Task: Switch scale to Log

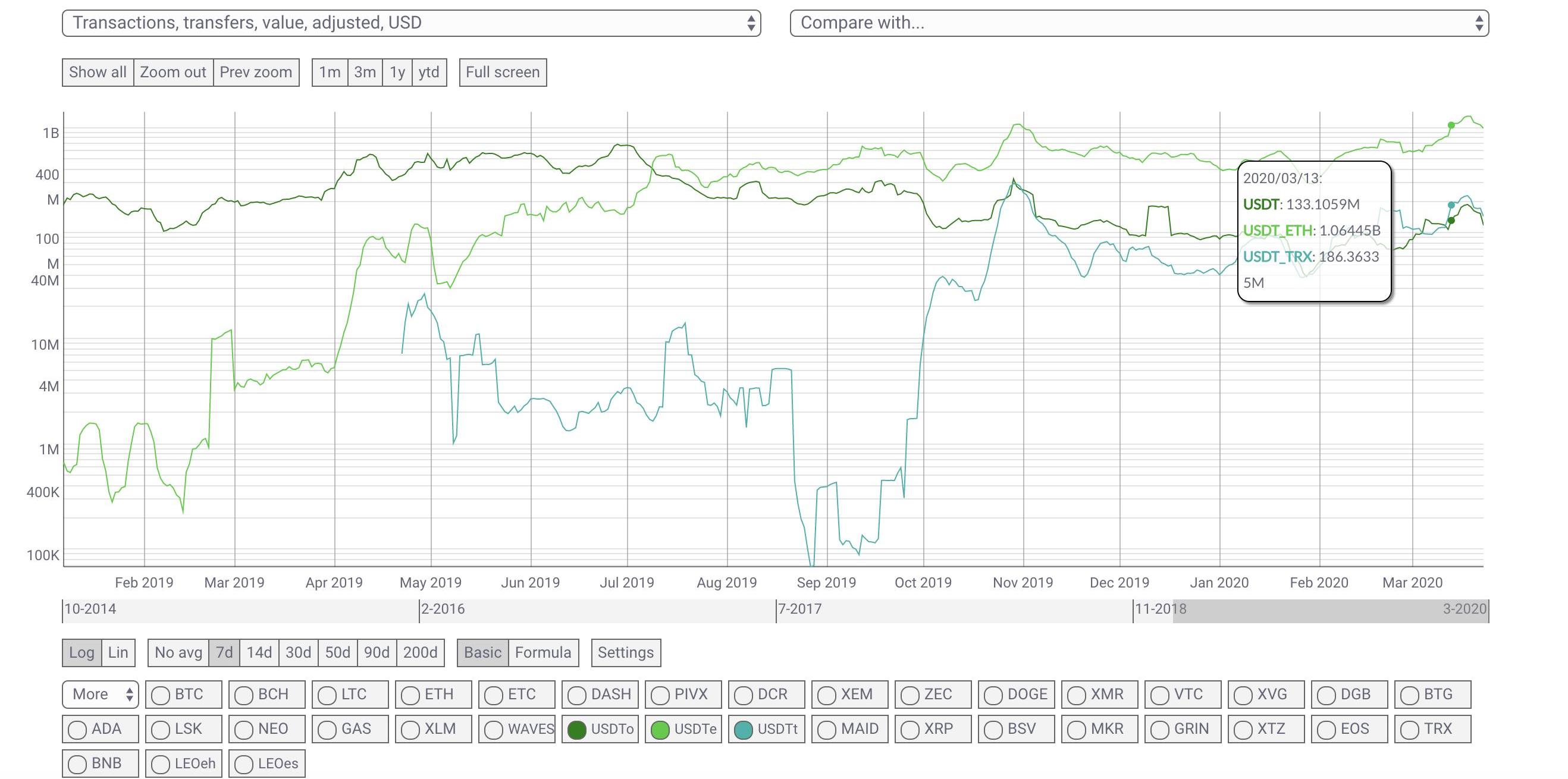Action: [81, 653]
